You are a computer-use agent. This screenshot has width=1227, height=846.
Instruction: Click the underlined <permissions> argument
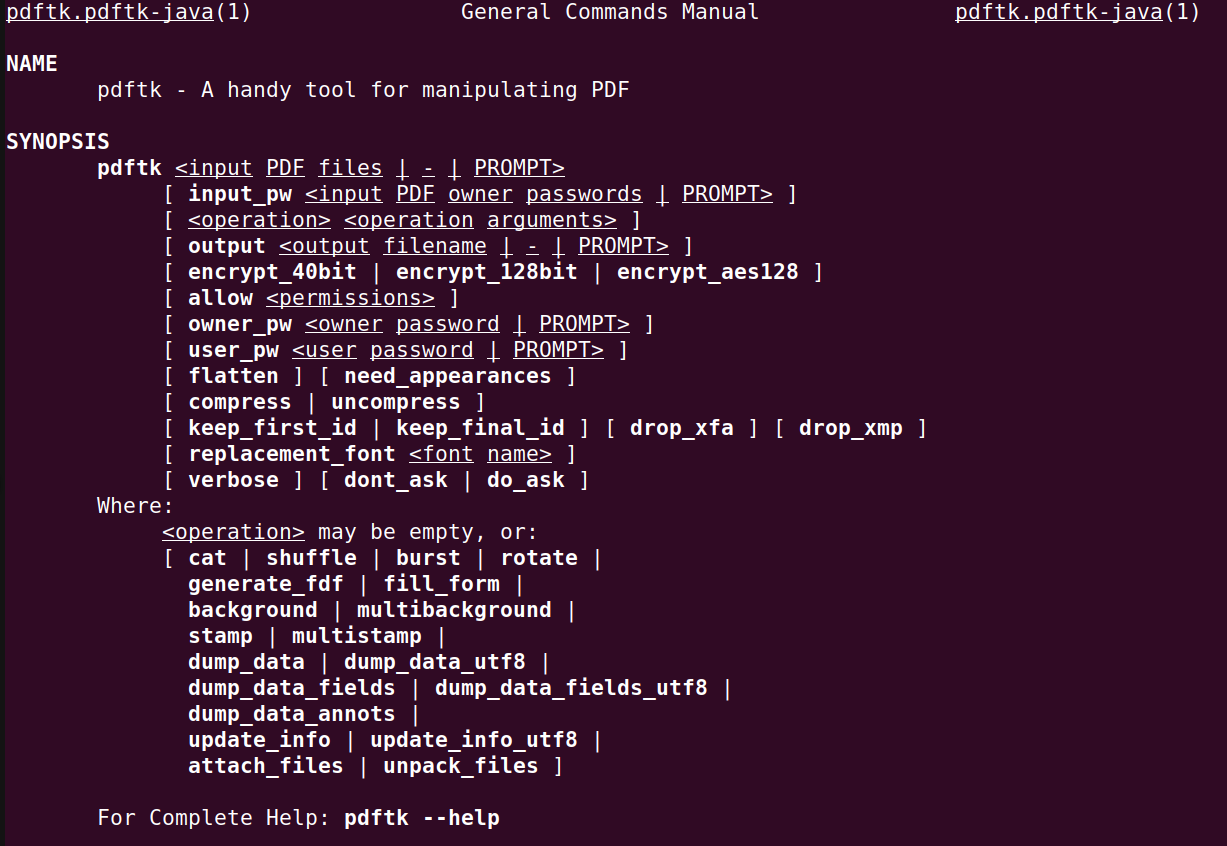350,298
